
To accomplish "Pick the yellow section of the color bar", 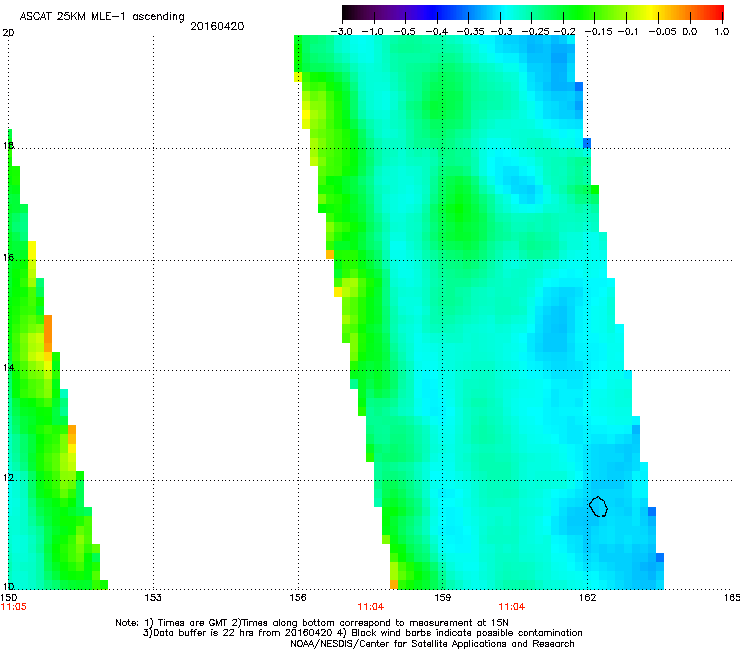I will point(654,12).
